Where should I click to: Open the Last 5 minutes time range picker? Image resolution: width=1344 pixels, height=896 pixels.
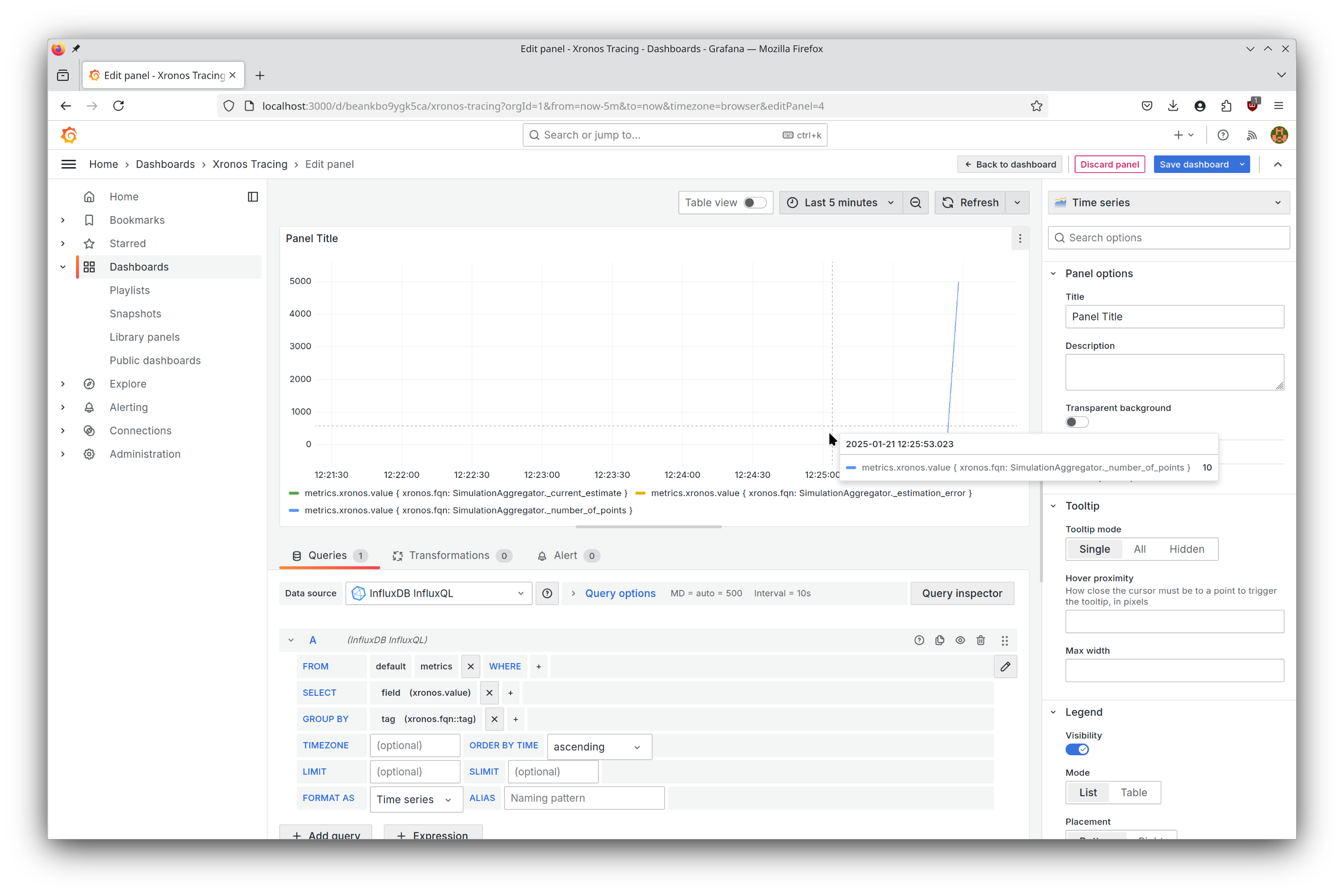pyautogui.click(x=840, y=202)
